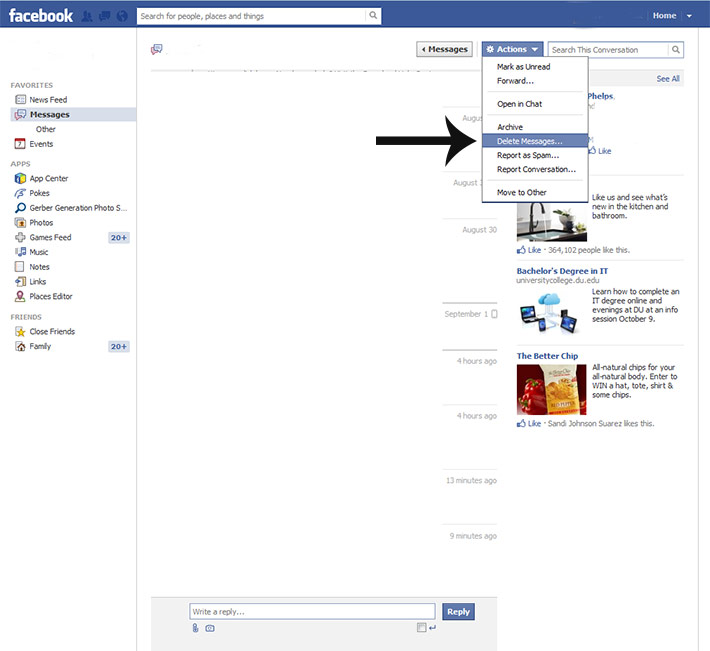Screen dimensions: 710x651
Task: Click the Games Feed icon
Action: click(x=20, y=237)
